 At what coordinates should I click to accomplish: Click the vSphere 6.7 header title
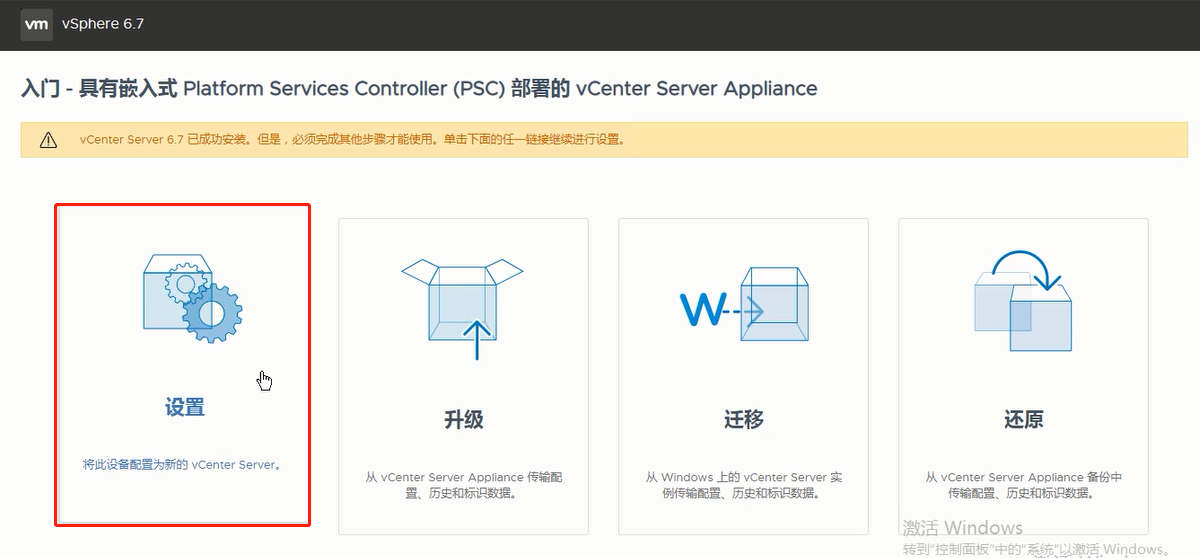(x=103, y=24)
